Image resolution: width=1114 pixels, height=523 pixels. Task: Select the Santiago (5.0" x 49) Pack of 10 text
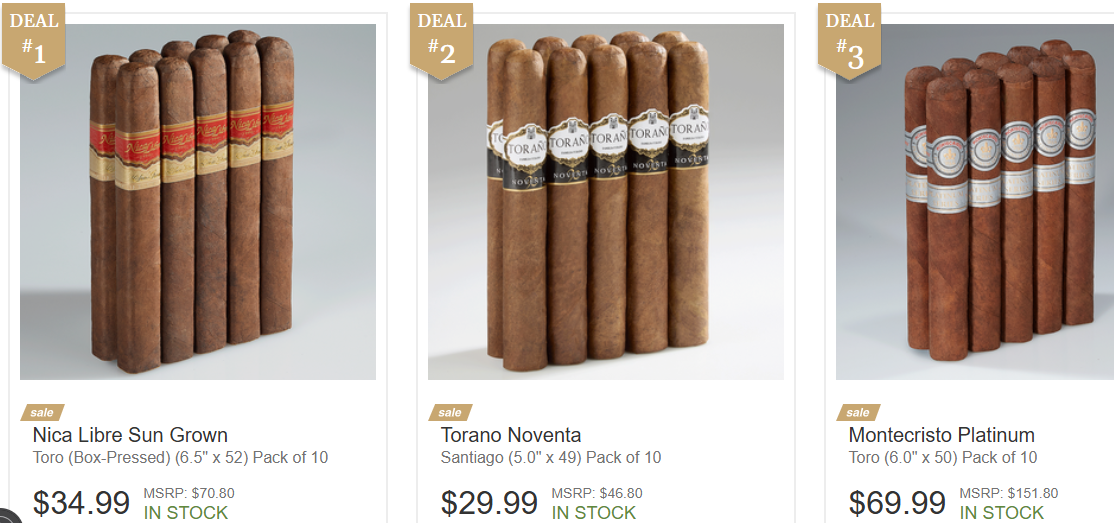pos(551,458)
